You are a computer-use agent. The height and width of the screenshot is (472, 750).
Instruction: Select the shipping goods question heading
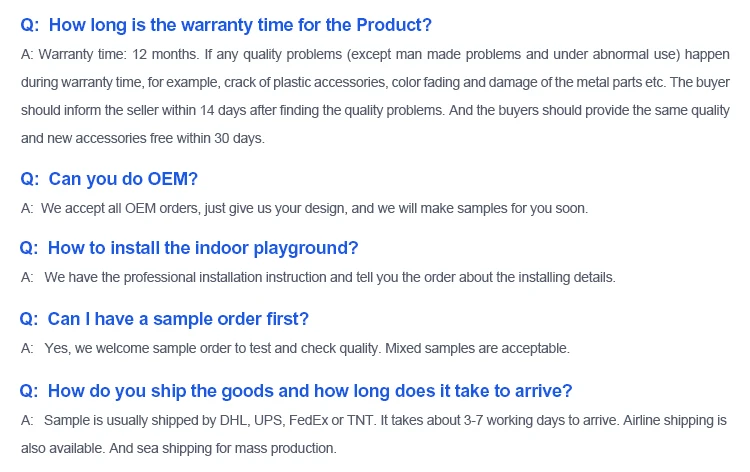point(310,390)
